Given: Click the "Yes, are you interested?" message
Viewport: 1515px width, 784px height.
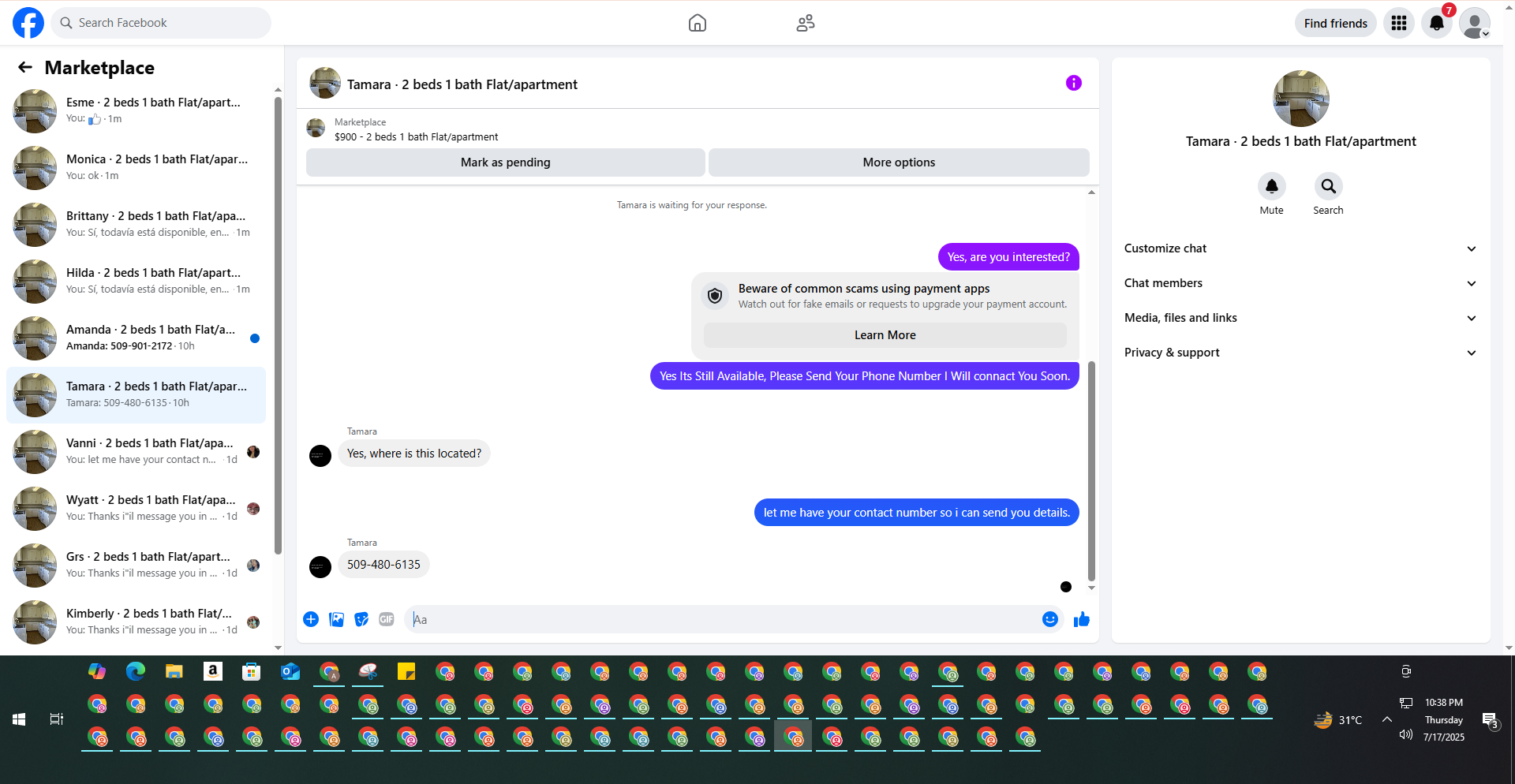Looking at the screenshot, I should (x=1008, y=257).
